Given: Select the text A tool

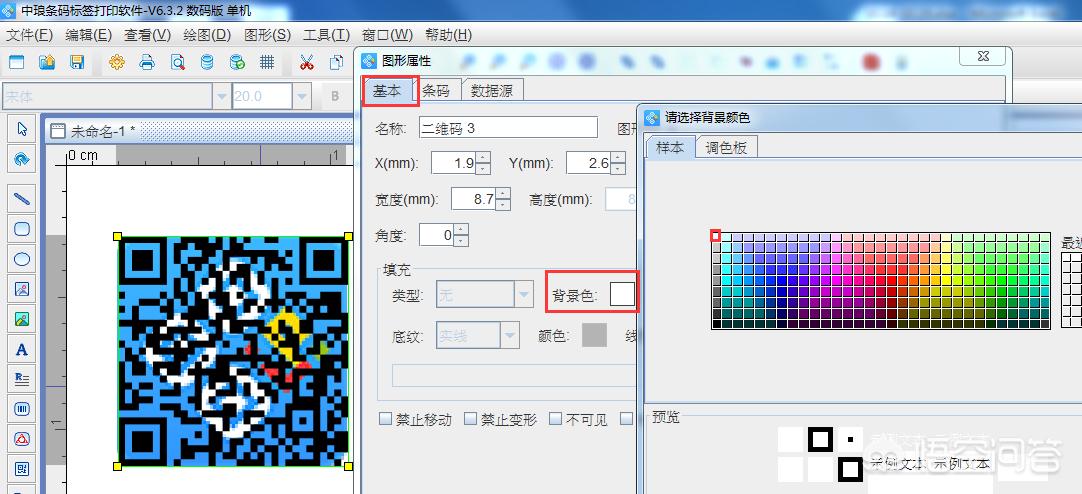Looking at the screenshot, I should [22, 349].
